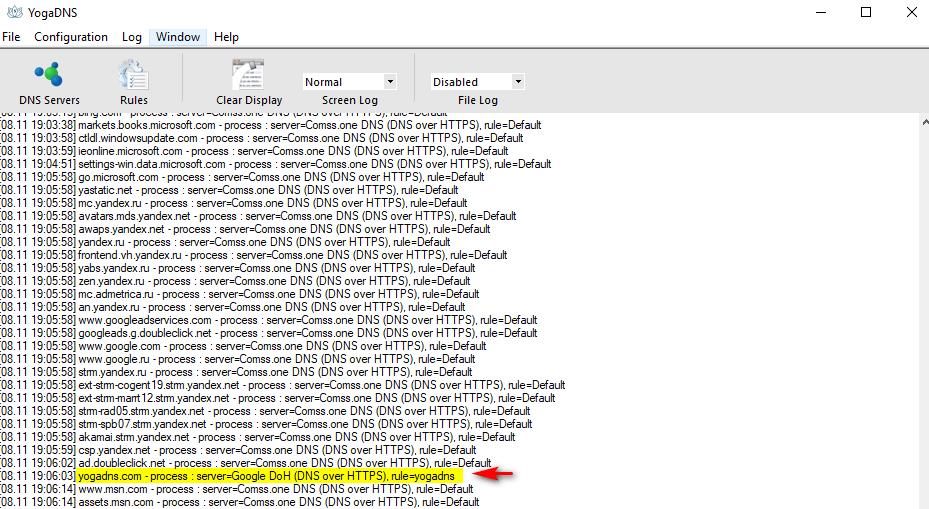Screen dimensions: 929x509
Task: Click the log scrollbar up arrow
Action: pos(925,122)
